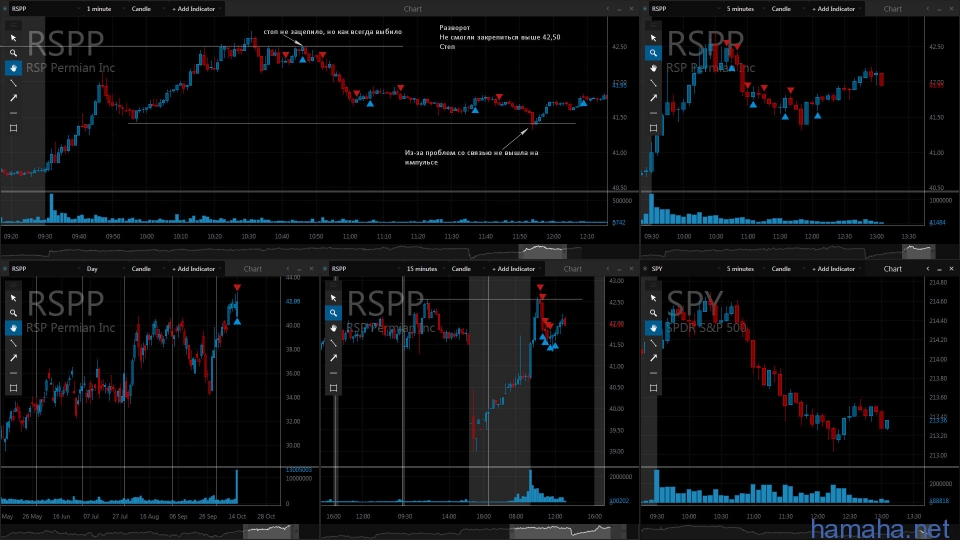Select the Chart tab of the RSPP 5 minutes panel
The width and height of the screenshot is (960, 540).
coord(893,9)
